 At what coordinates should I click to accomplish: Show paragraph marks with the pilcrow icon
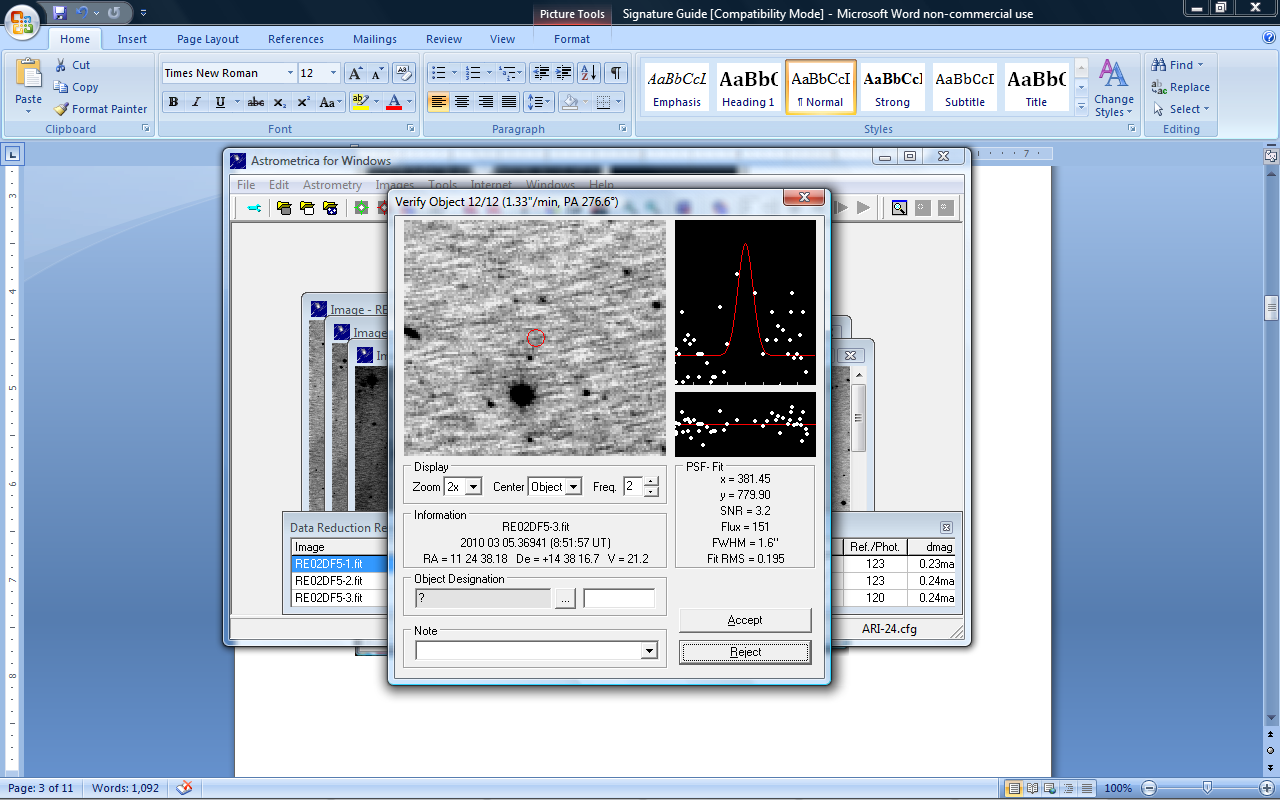[616, 73]
